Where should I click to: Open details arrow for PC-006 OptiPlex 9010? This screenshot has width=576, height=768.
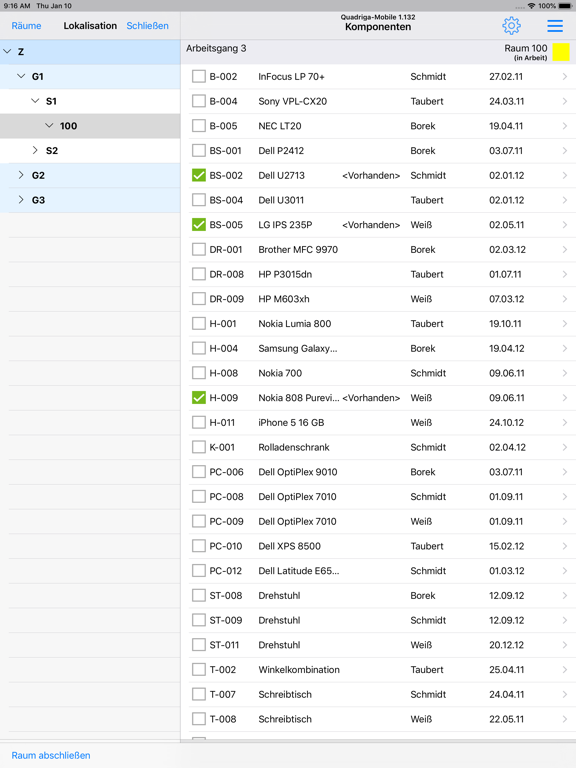tap(565, 472)
